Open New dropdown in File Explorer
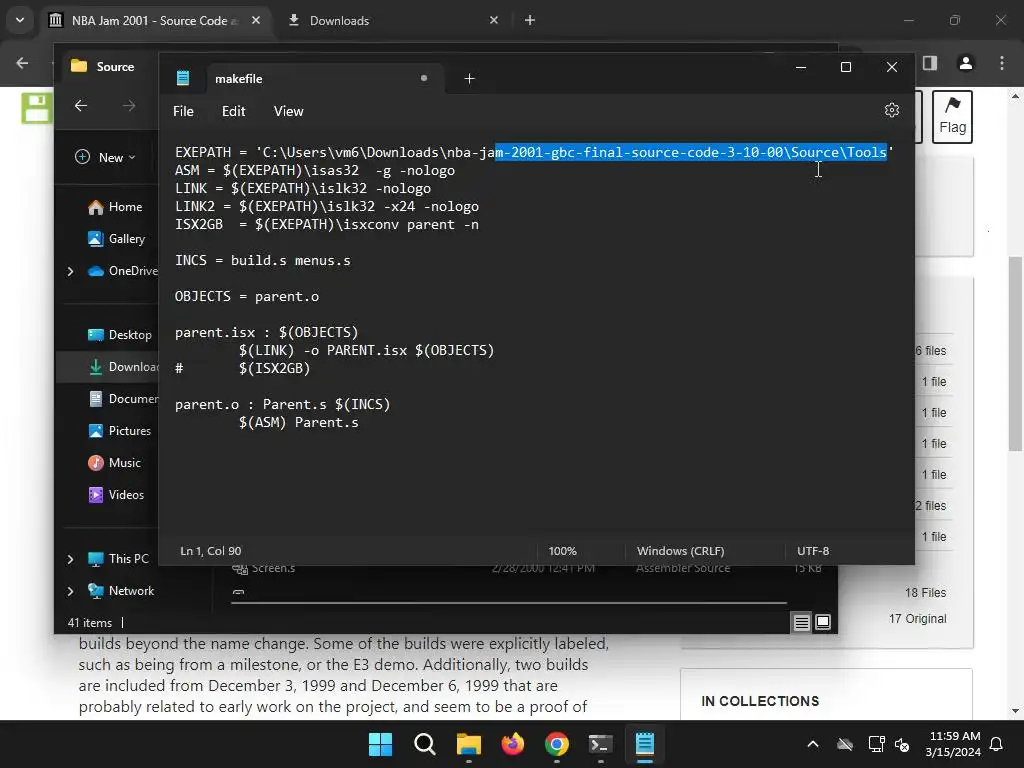The width and height of the screenshot is (1024, 768). point(106,157)
